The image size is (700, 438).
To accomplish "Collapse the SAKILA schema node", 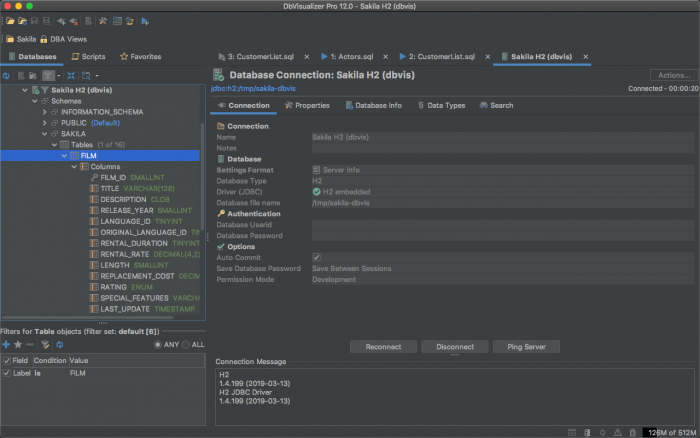I will pyautogui.click(x=45, y=134).
